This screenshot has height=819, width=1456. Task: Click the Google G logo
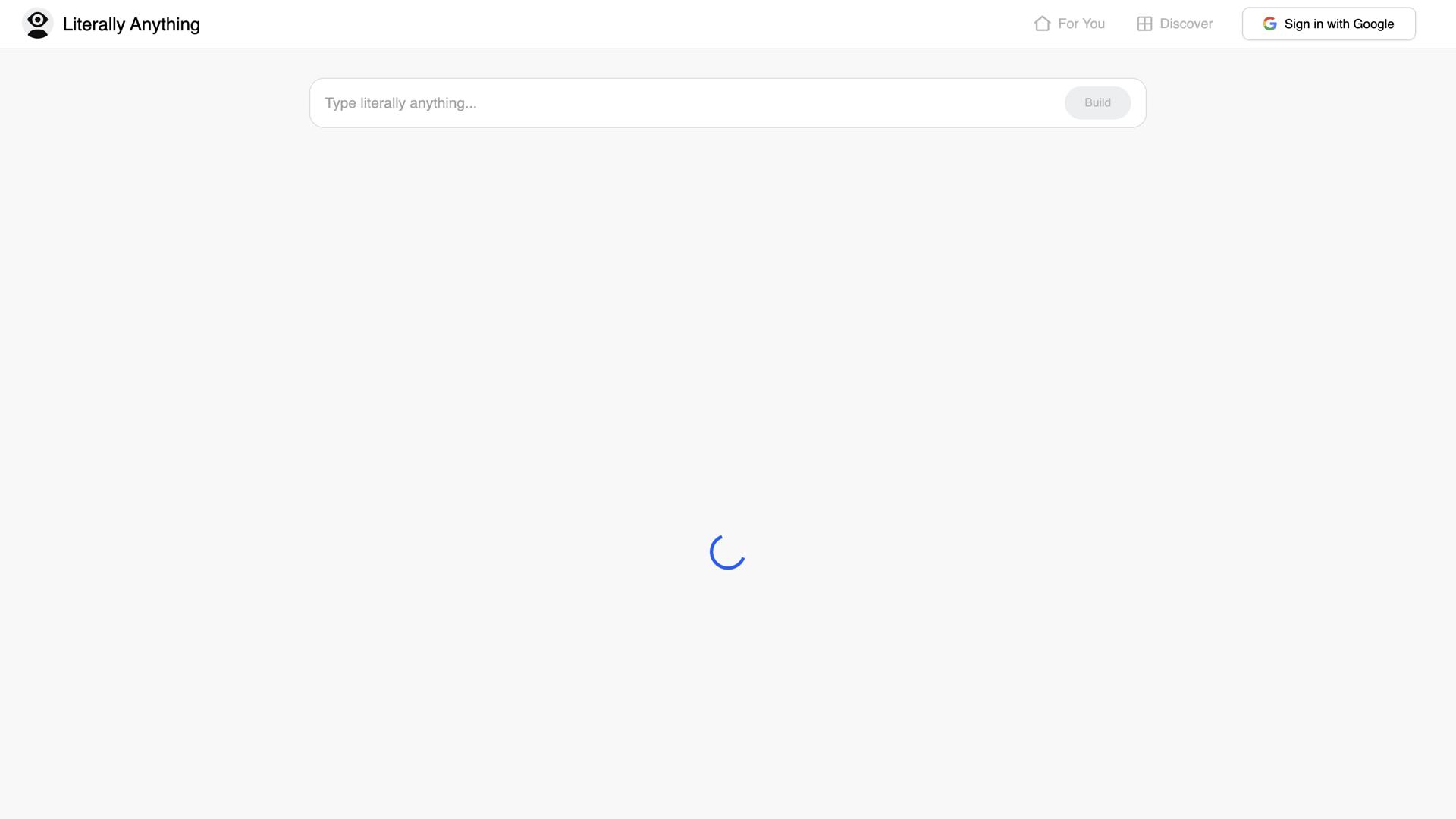1269,24
